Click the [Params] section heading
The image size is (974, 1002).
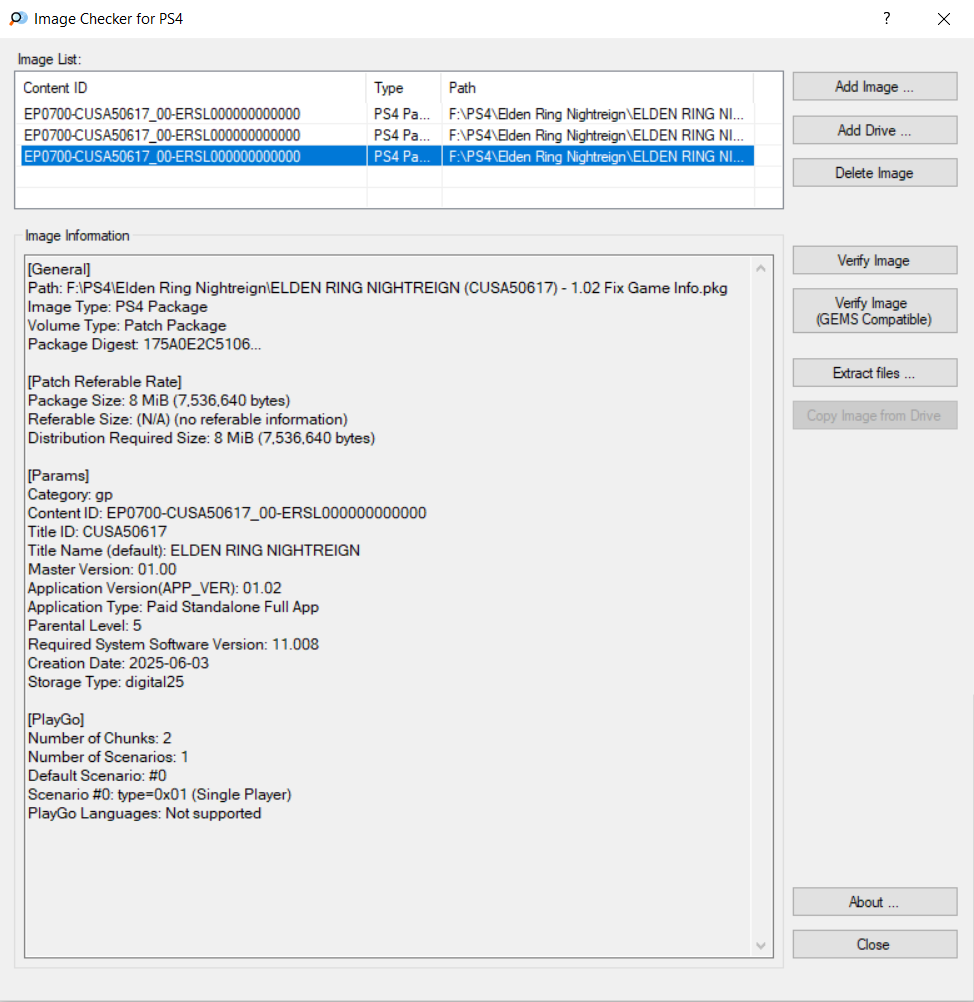[x=58, y=476]
